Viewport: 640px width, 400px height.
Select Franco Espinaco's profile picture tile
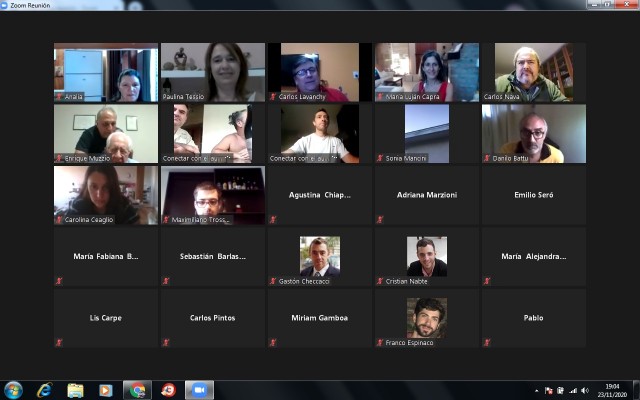pos(426,318)
